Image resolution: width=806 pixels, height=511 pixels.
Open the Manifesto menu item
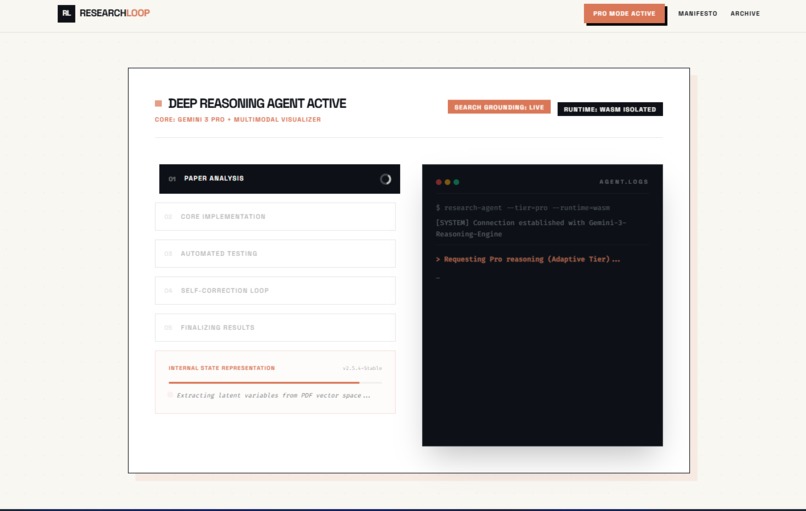[x=697, y=14]
